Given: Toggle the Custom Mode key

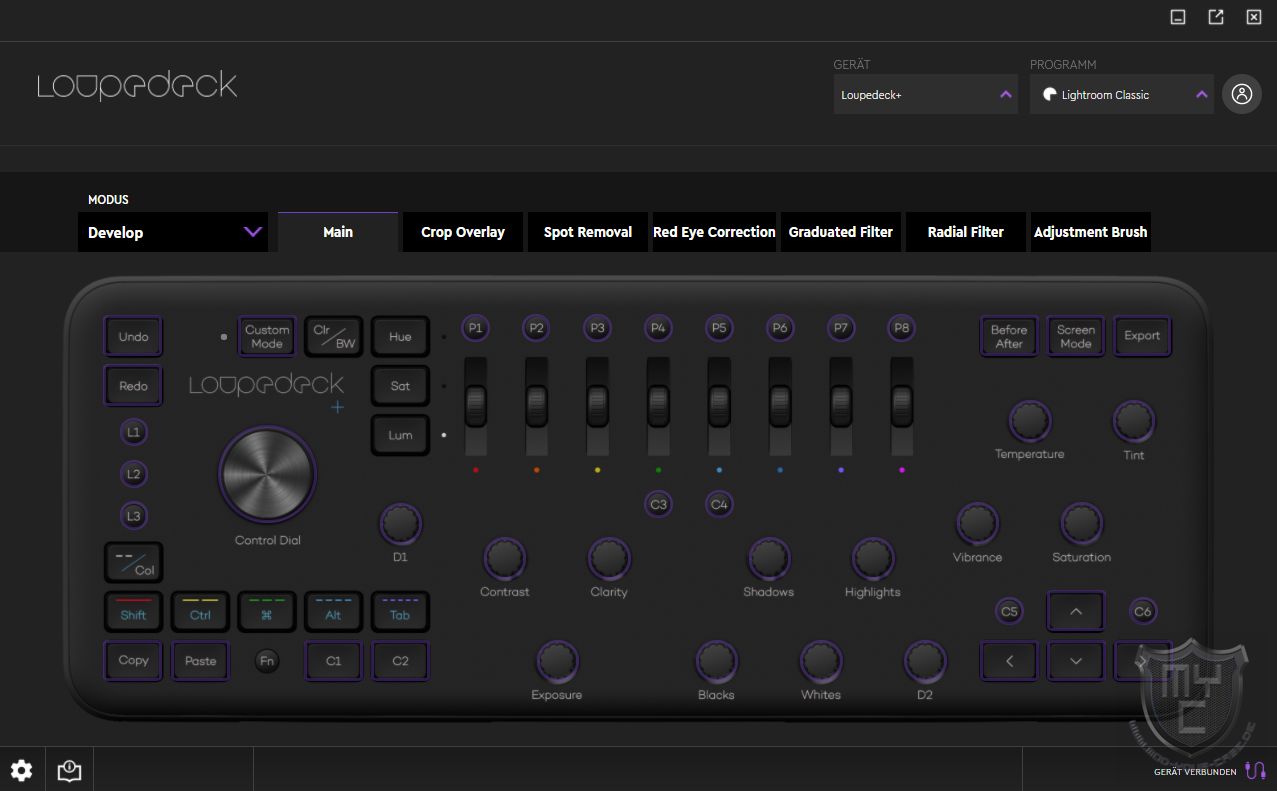Looking at the screenshot, I should pos(267,336).
